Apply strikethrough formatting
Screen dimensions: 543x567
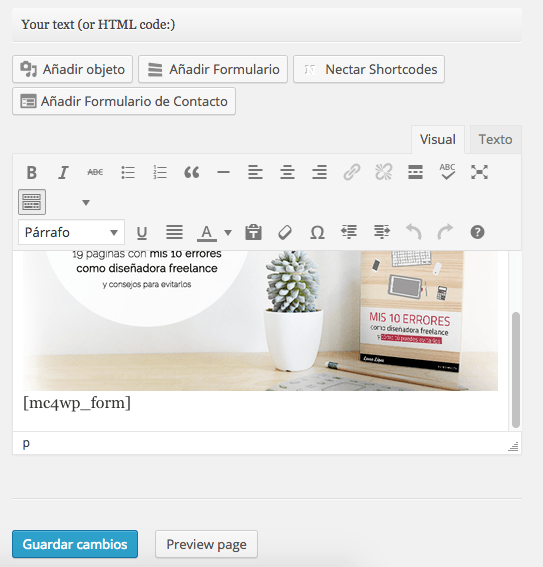coord(95,172)
